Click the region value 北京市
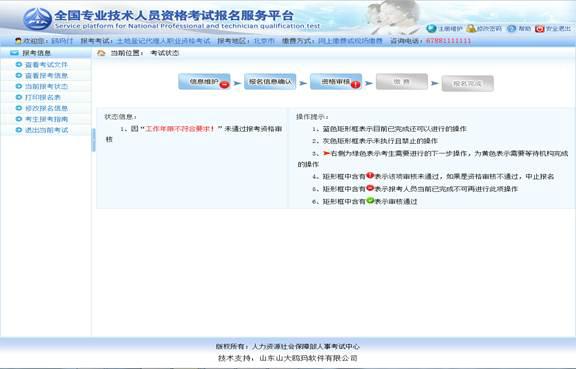This screenshot has width=576, height=369. (264, 41)
